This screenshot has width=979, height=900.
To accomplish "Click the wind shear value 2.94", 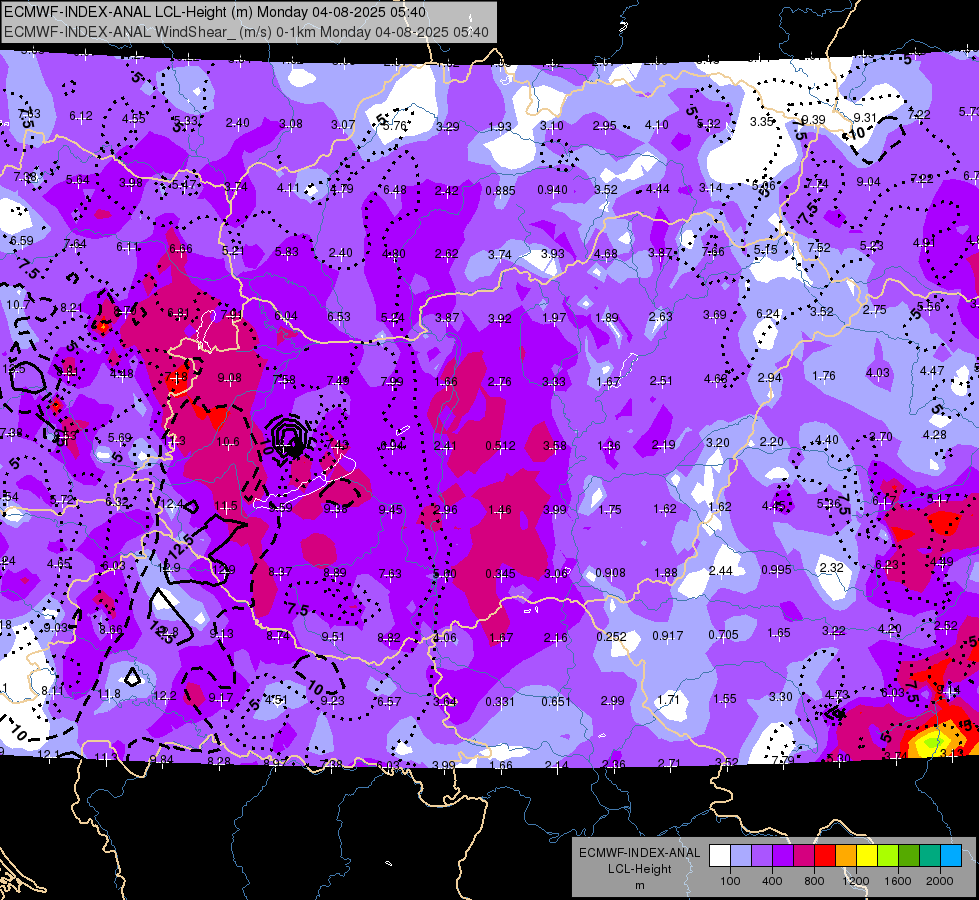I will pyautogui.click(x=769, y=377).
